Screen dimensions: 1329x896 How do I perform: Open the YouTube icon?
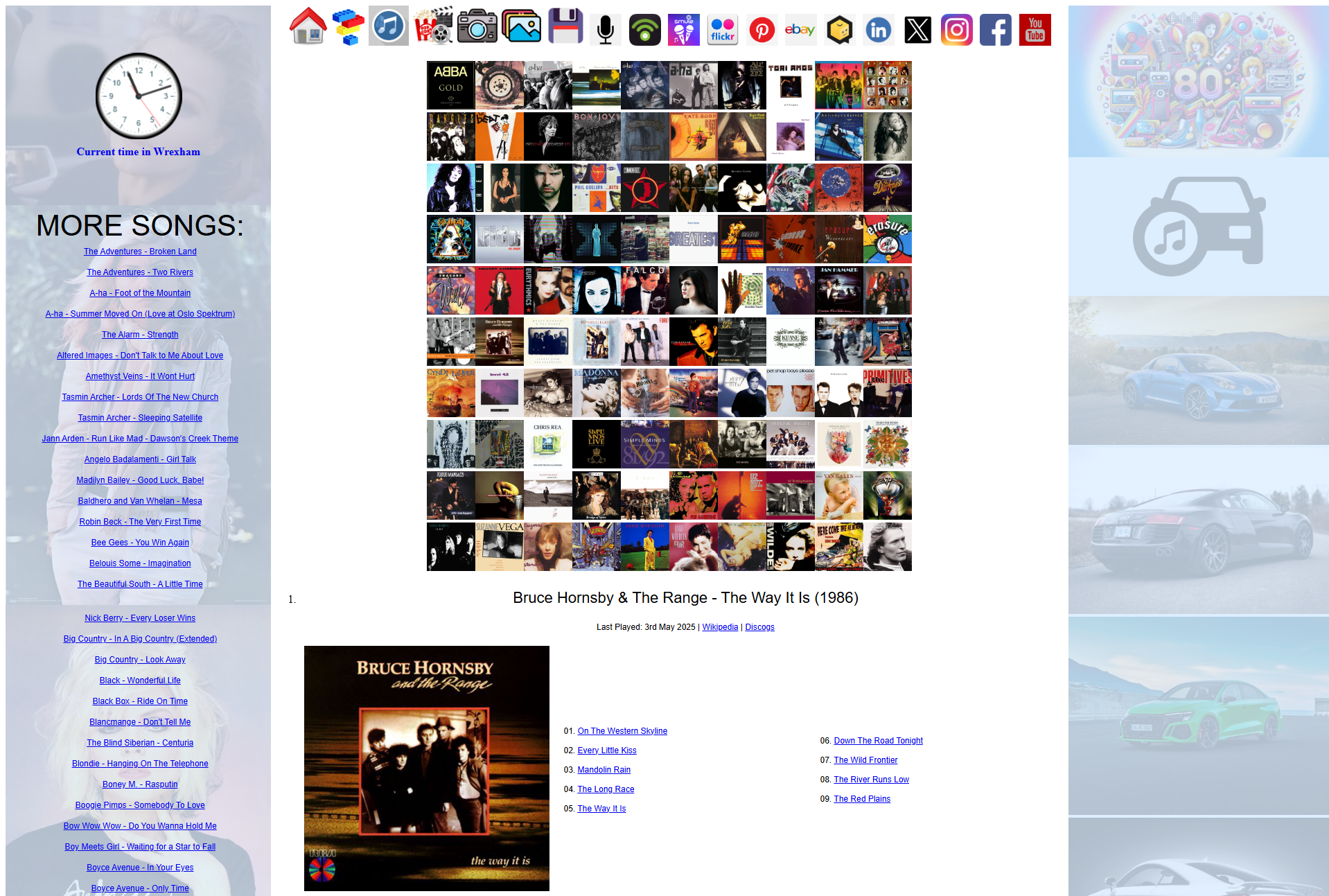(x=1035, y=30)
